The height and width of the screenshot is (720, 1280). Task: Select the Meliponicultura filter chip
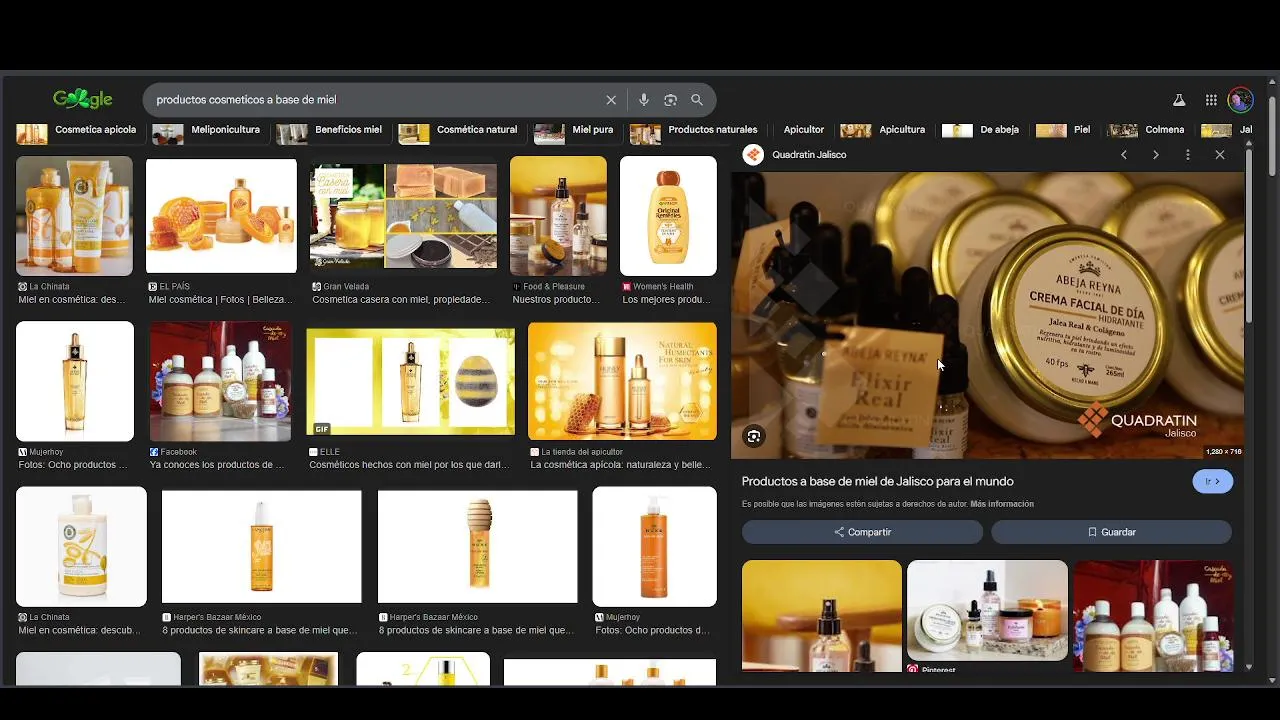click(x=207, y=130)
